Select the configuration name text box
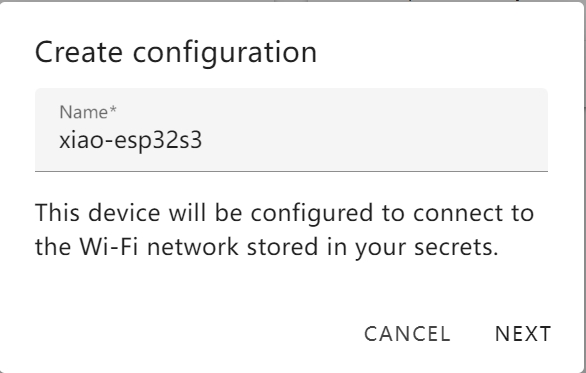 coord(291,130)
